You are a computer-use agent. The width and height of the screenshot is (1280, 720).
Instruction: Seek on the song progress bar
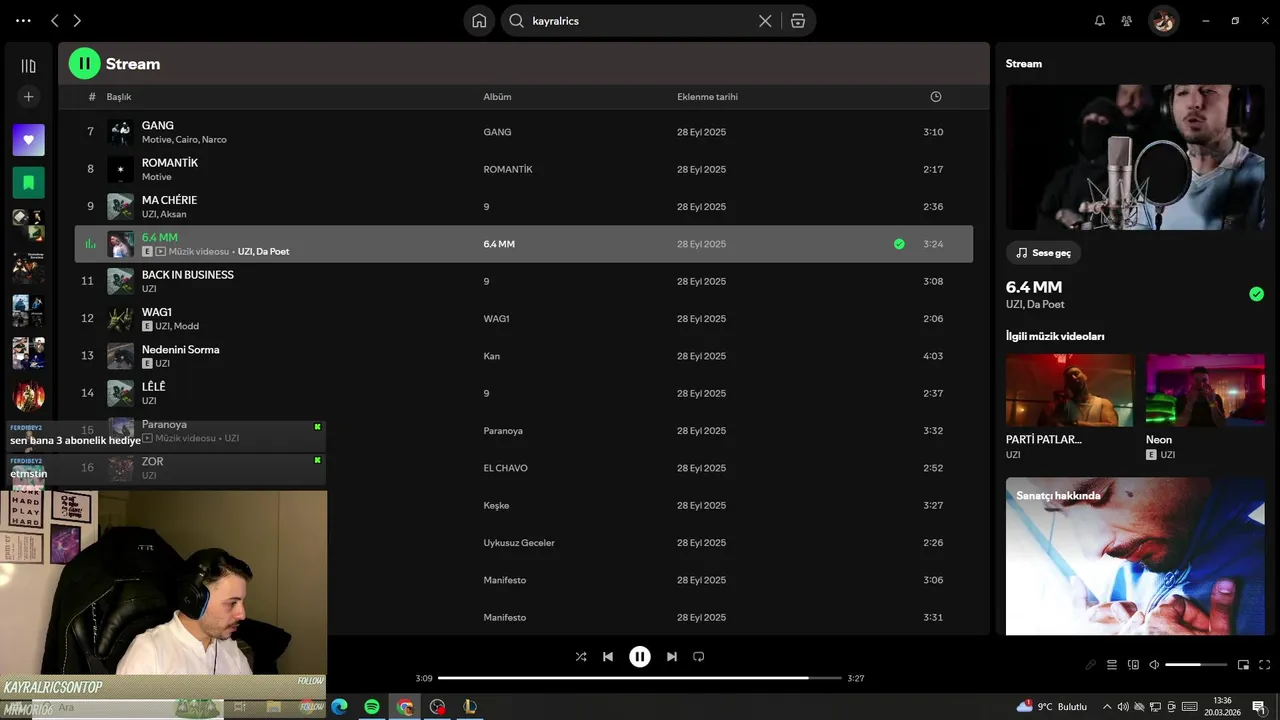coord(640,678)
